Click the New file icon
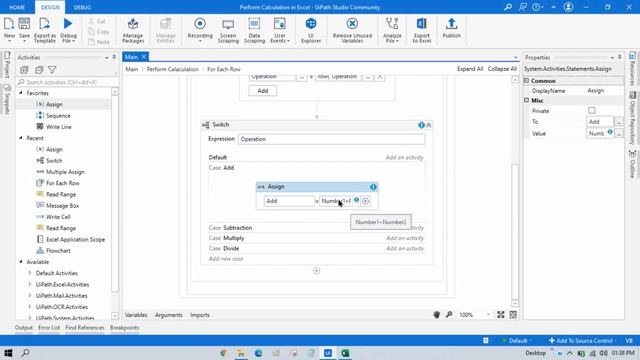 [9, 24]
